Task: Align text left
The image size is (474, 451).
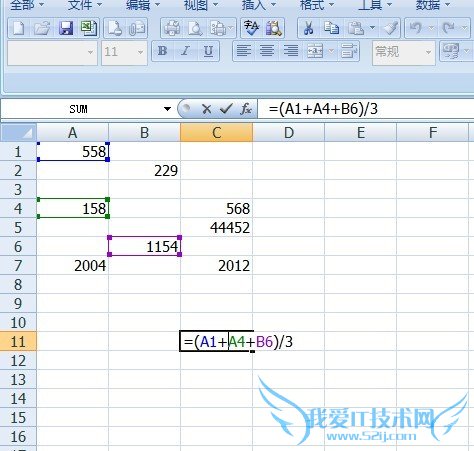Action: (244, 51)
